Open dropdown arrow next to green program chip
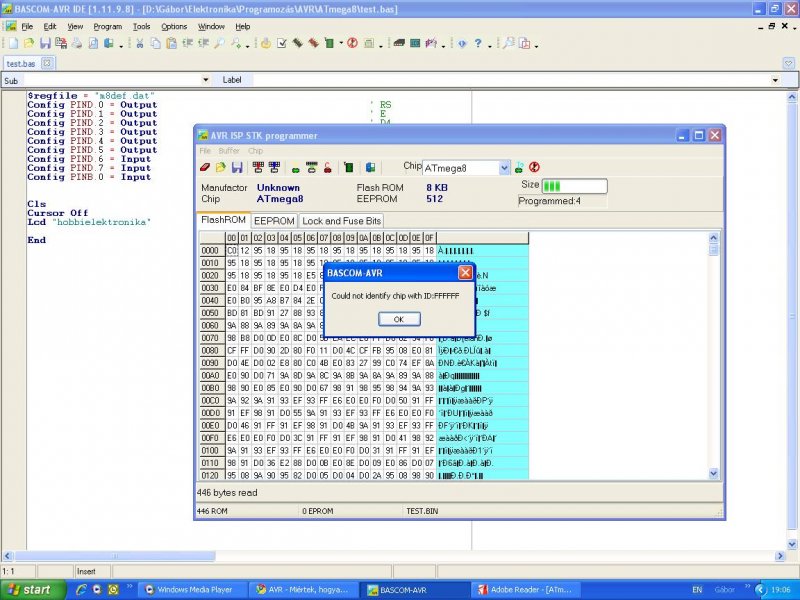 (x=341, y=44)
